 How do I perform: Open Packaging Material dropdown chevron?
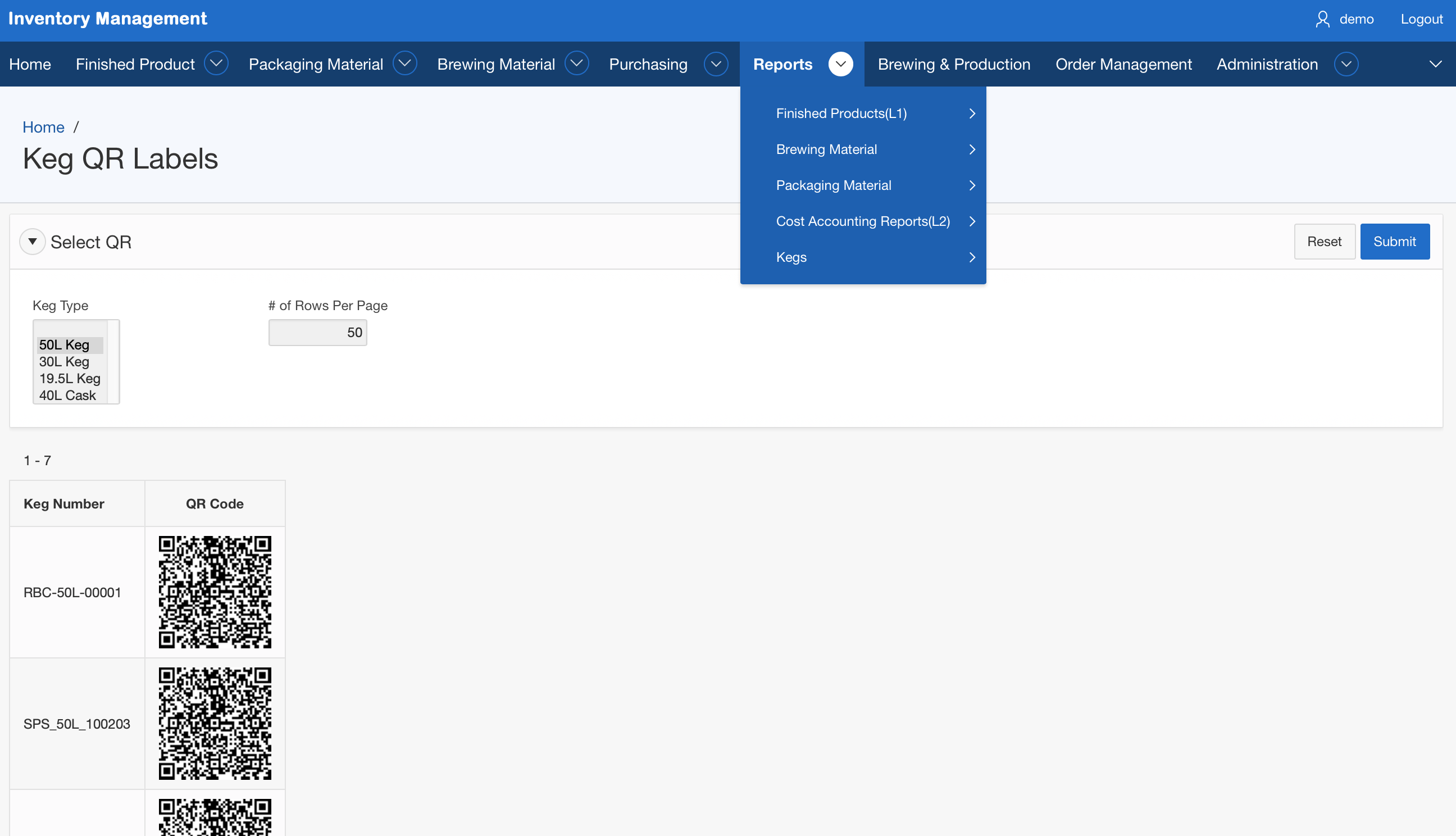tap(404, 63)
